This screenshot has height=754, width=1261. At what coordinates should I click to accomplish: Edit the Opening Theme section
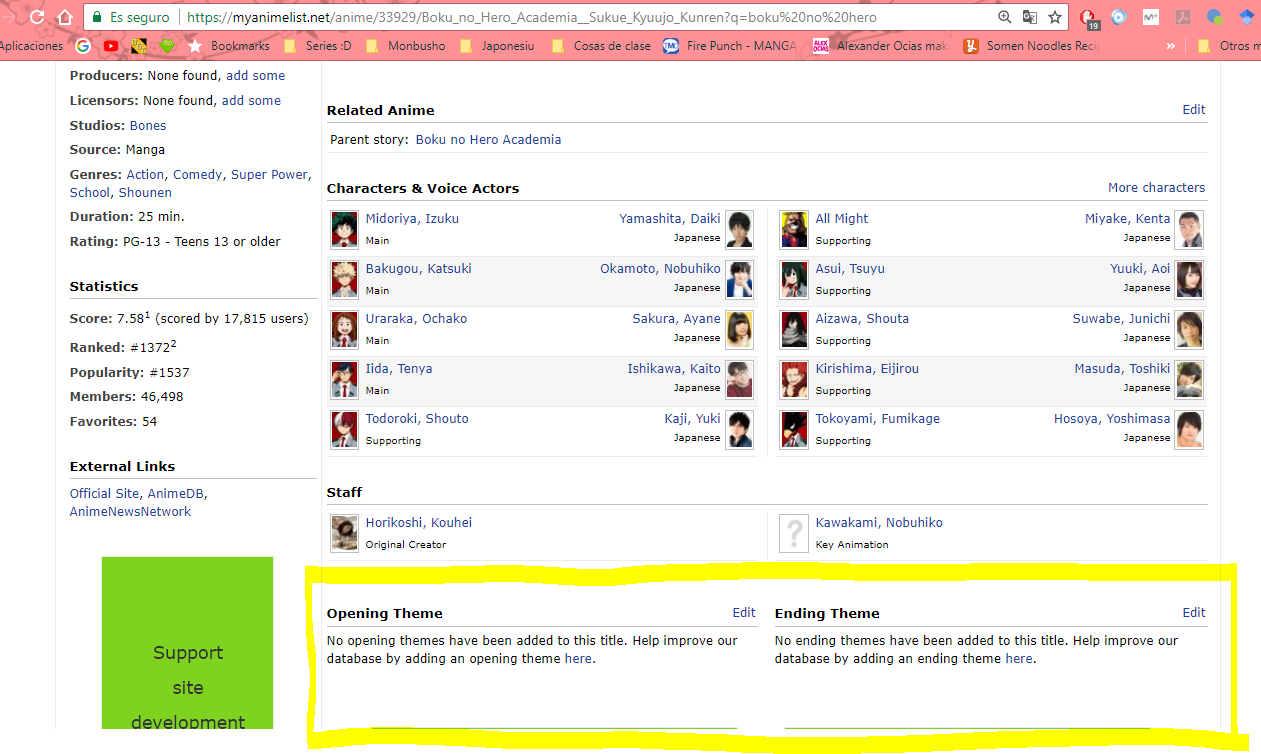coord(743,613)
